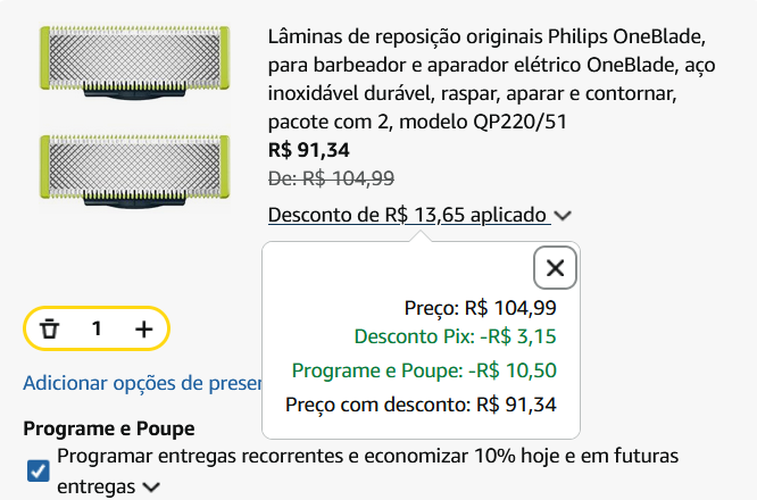Open "Adicionar opções de presente" link
757x500 pixels.
[141, 382]
